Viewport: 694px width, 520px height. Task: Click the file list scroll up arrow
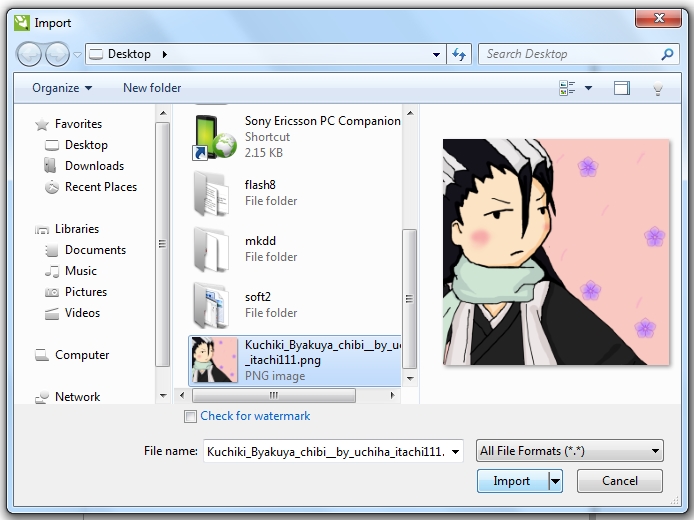click(410, 113)
